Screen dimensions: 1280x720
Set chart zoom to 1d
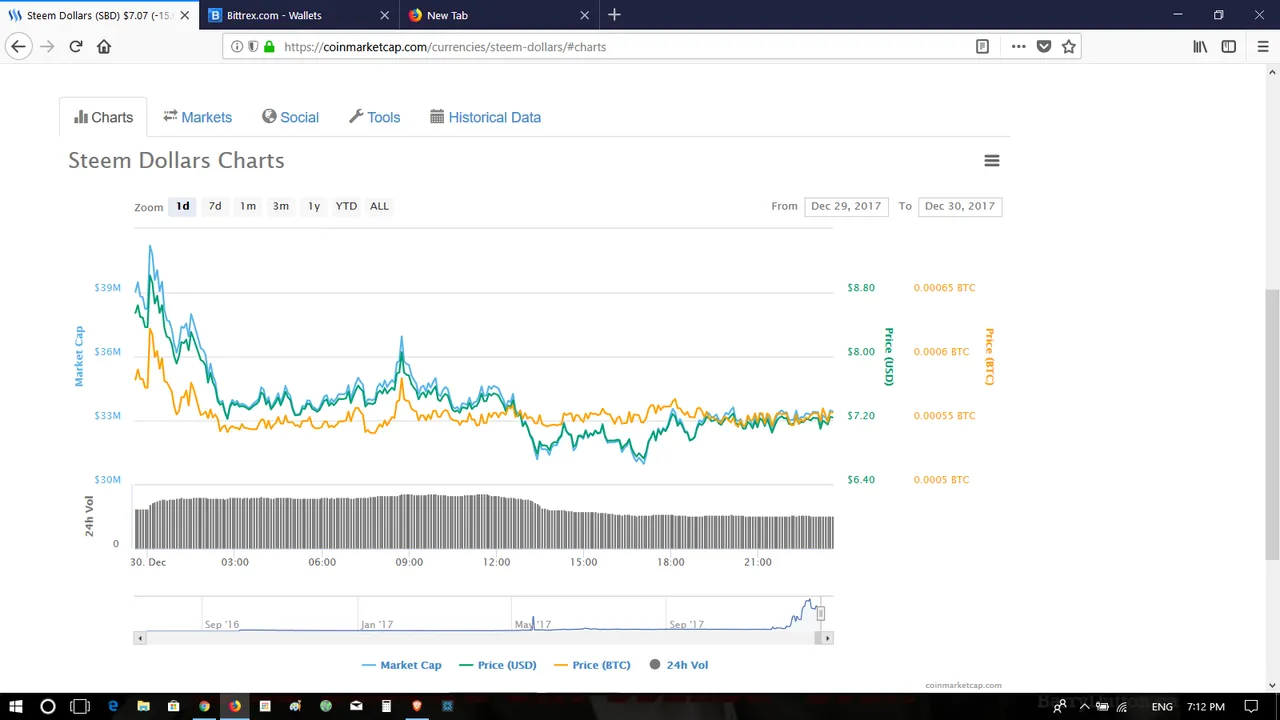[183, 206]
